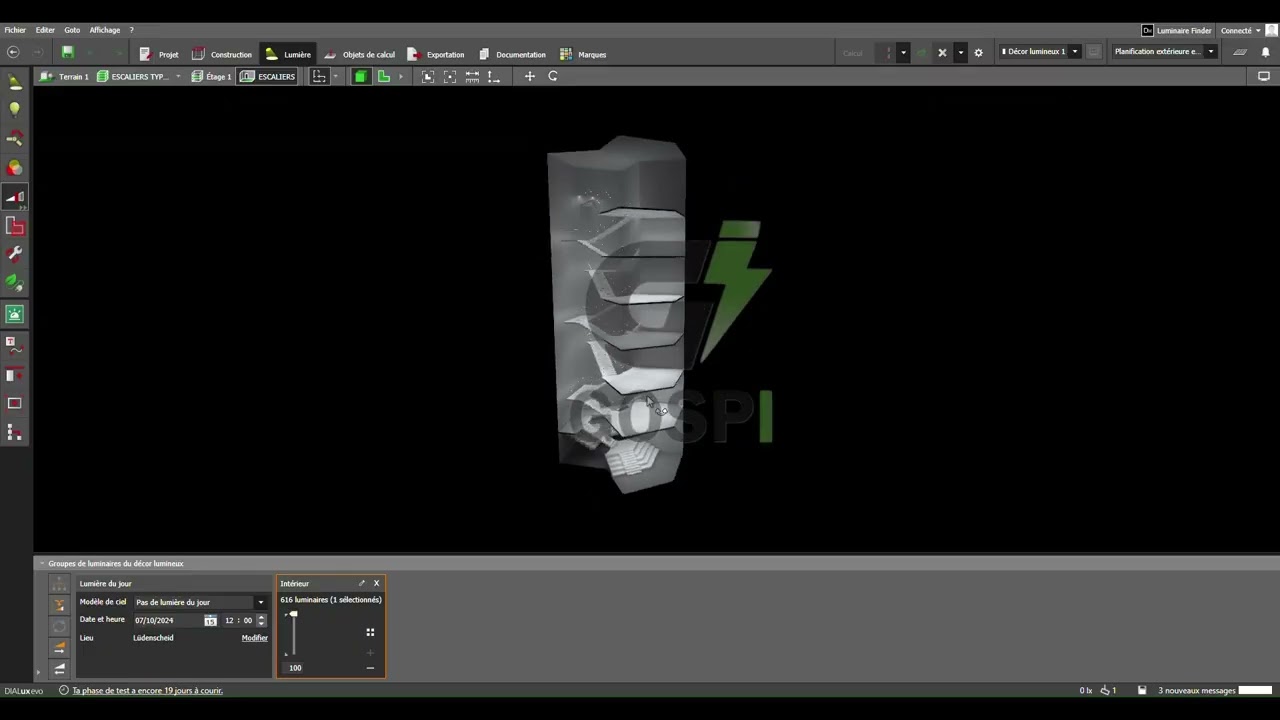Screen dimensions: 1280x720
Task: Toggle the green L-shaped view icon
Action: point(383,76)
